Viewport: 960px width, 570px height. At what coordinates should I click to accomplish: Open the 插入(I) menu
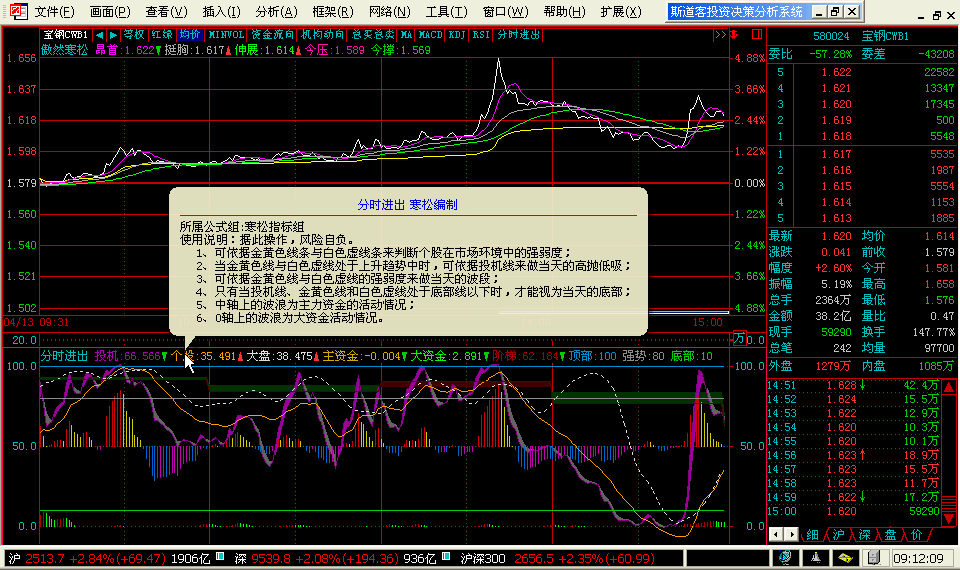(222, 12)
